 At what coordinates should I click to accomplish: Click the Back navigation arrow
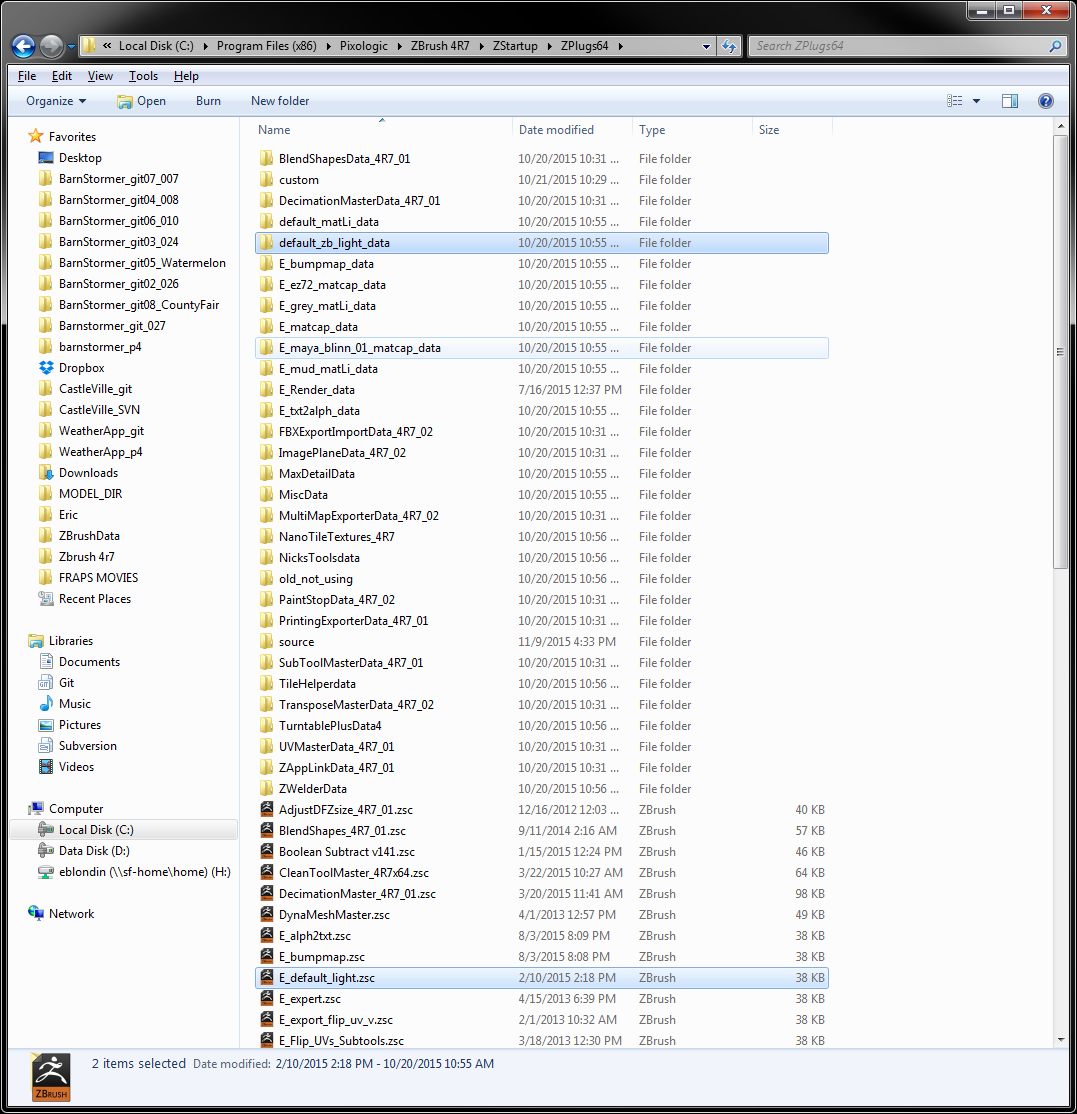click(23, 46)
